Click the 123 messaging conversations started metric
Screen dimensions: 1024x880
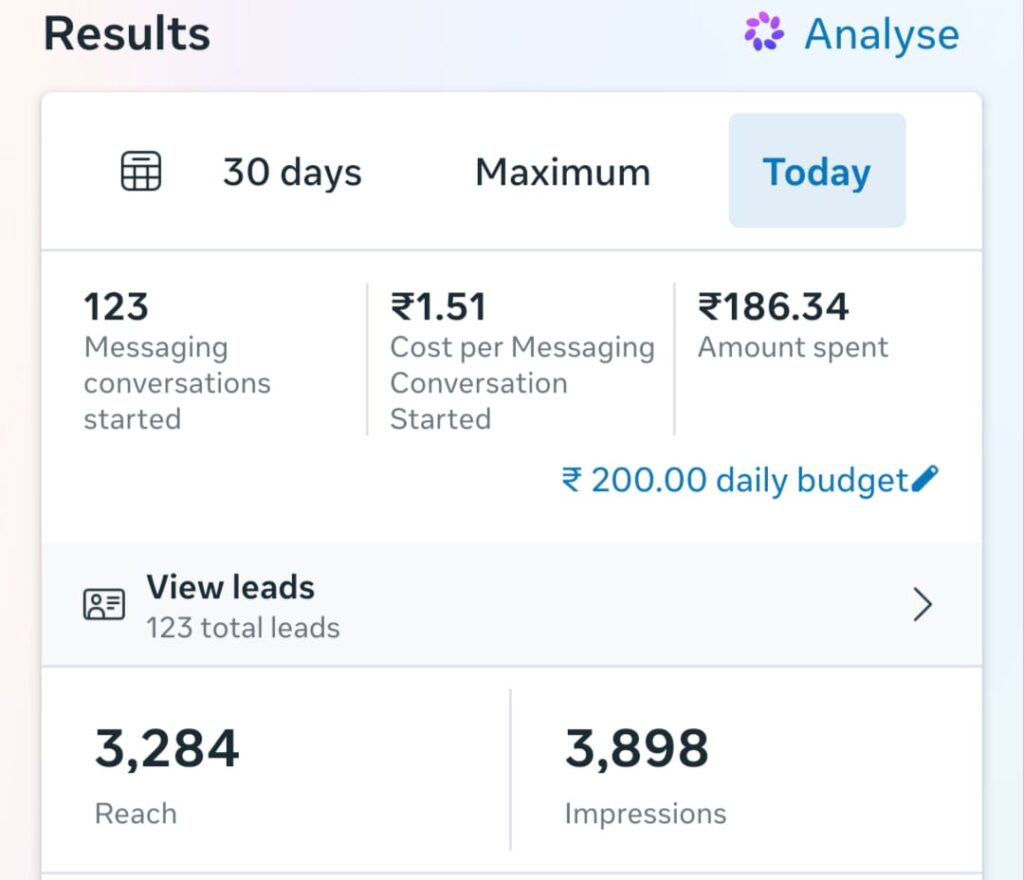tap(178, 360)
